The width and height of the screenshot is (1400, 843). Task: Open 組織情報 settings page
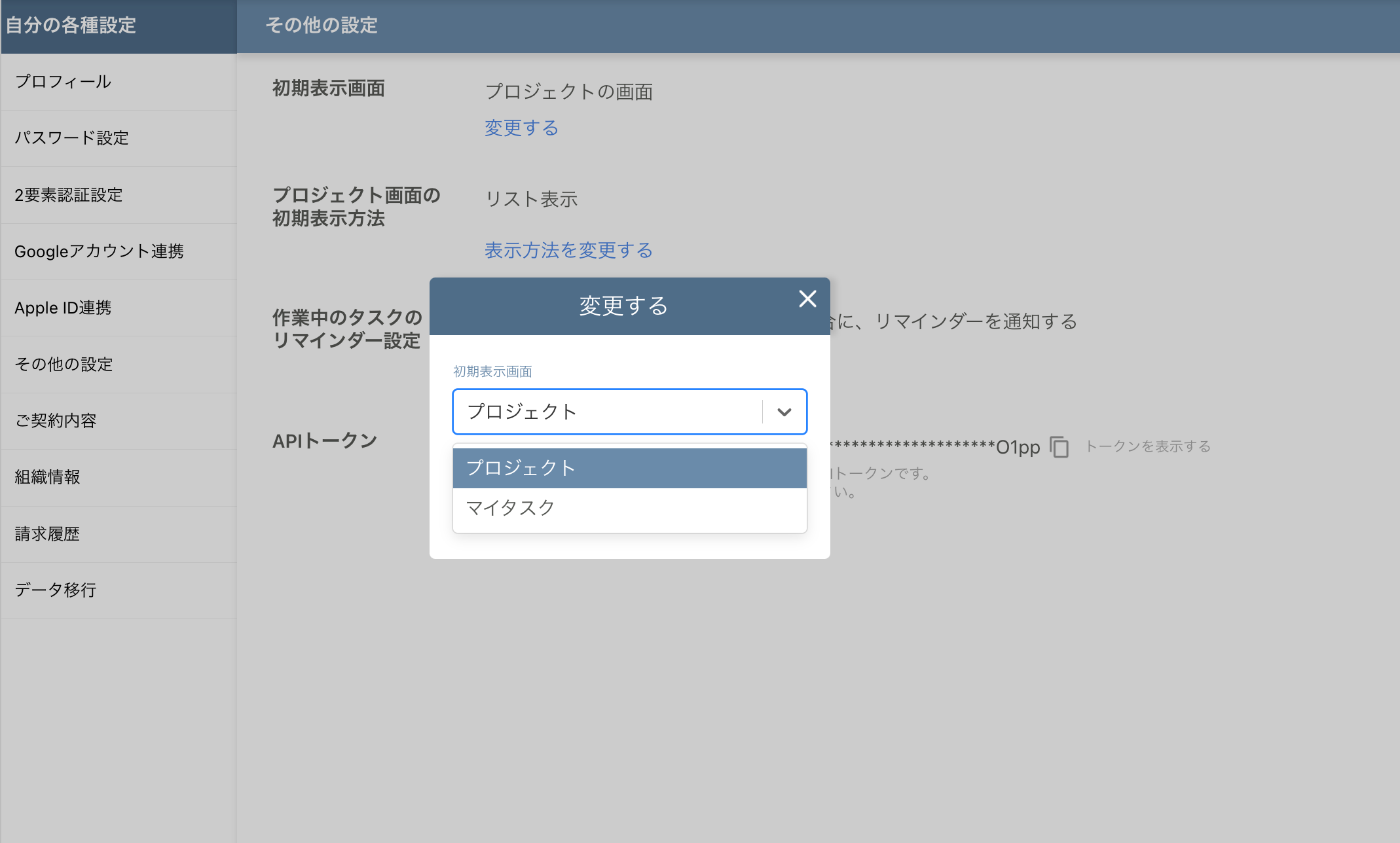click(47, 477)
